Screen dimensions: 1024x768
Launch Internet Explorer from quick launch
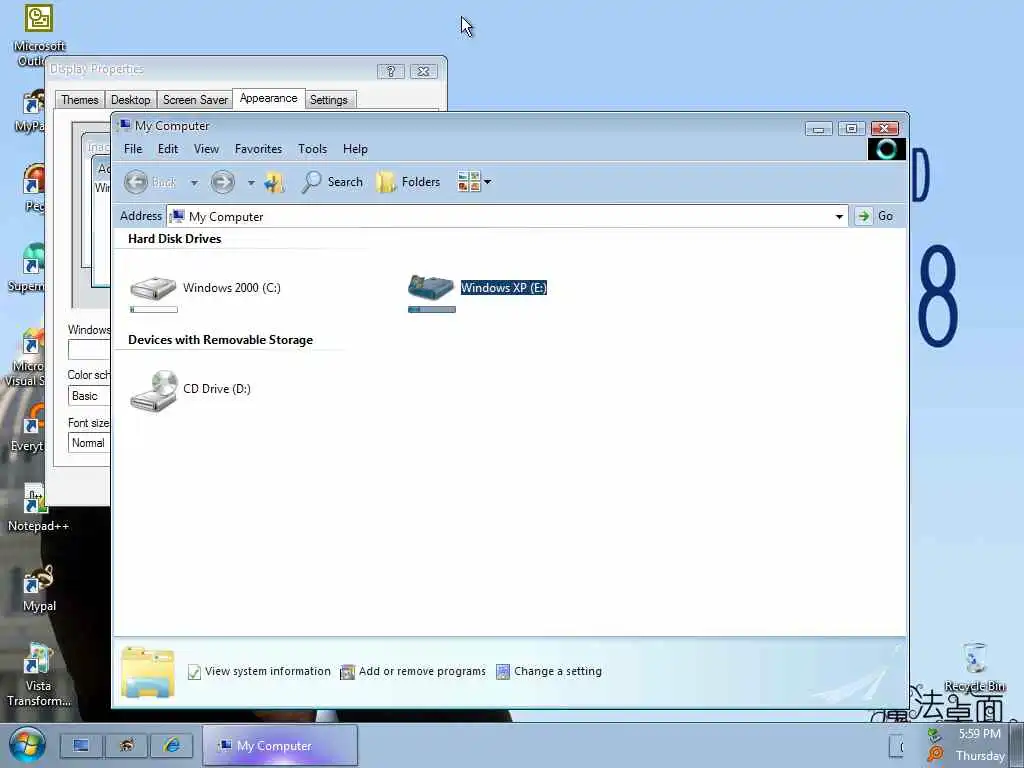point(172,745)
